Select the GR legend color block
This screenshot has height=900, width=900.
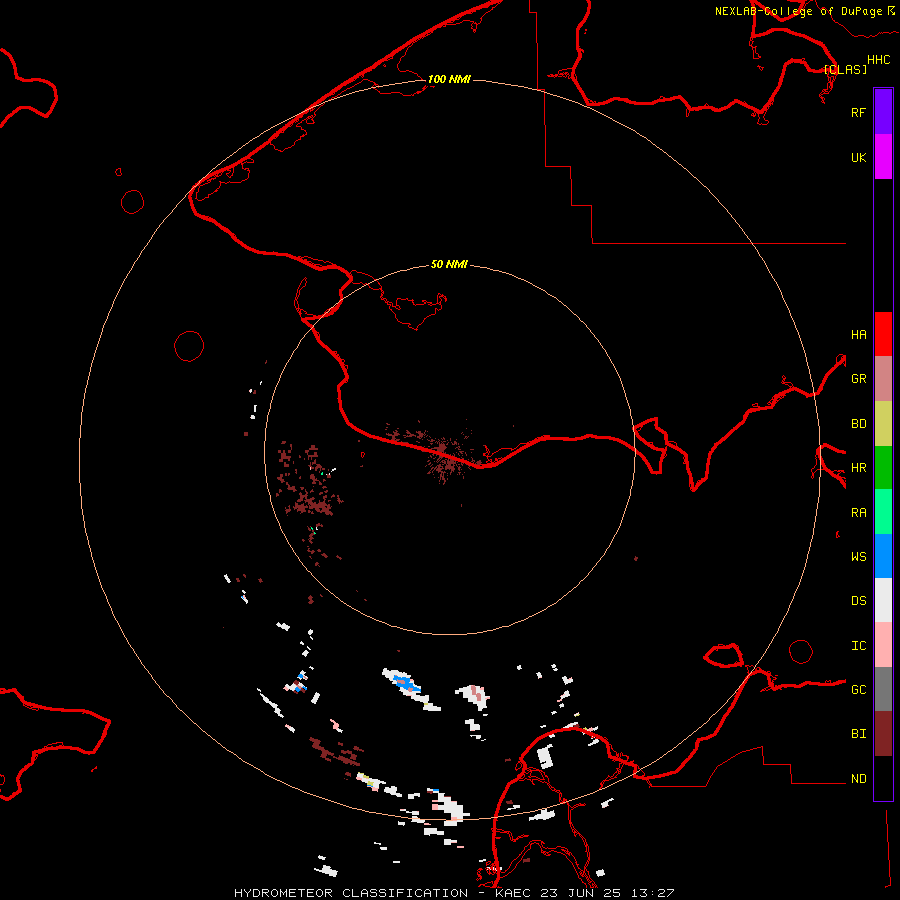883,378
